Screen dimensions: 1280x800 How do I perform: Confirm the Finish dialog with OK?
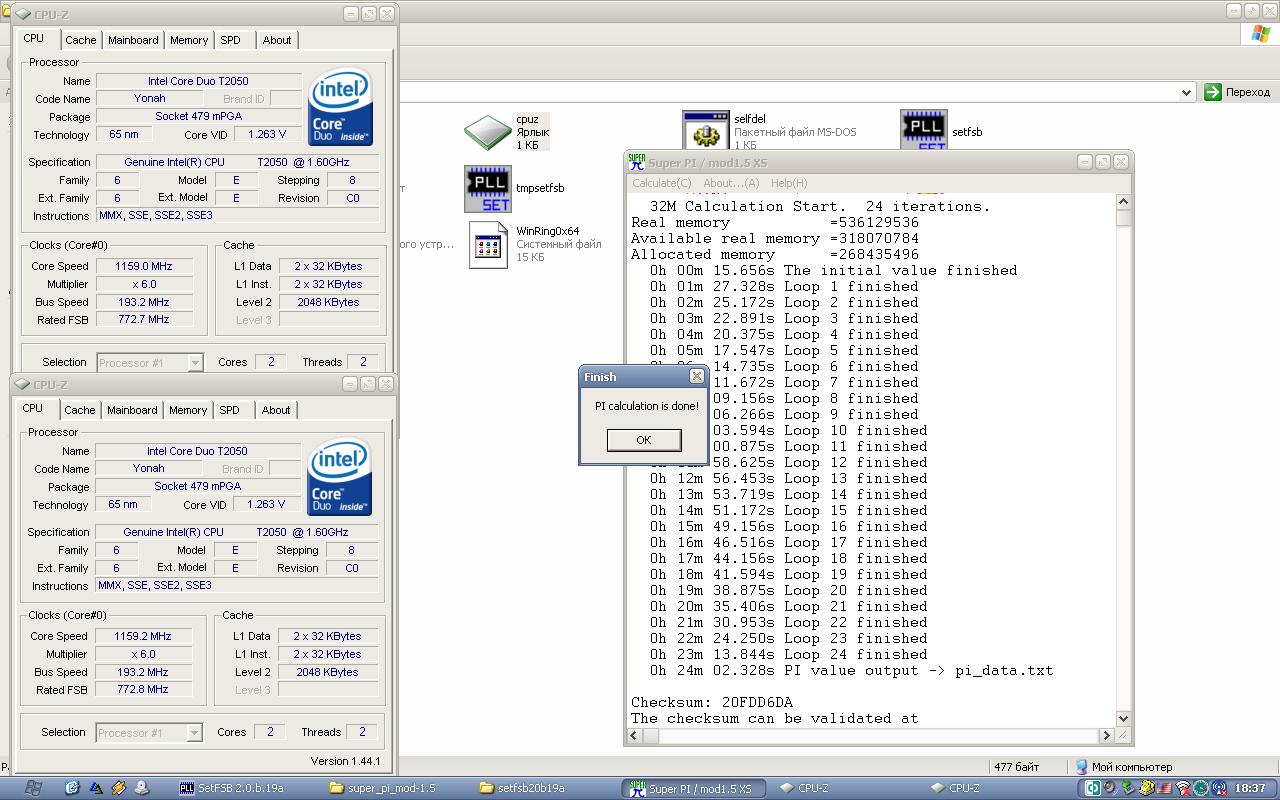click(x=644, y=440)
